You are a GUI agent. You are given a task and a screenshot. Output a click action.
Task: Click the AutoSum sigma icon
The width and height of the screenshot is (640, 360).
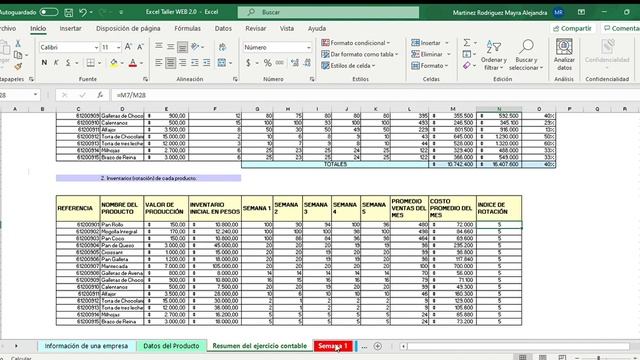click(467, 42)
